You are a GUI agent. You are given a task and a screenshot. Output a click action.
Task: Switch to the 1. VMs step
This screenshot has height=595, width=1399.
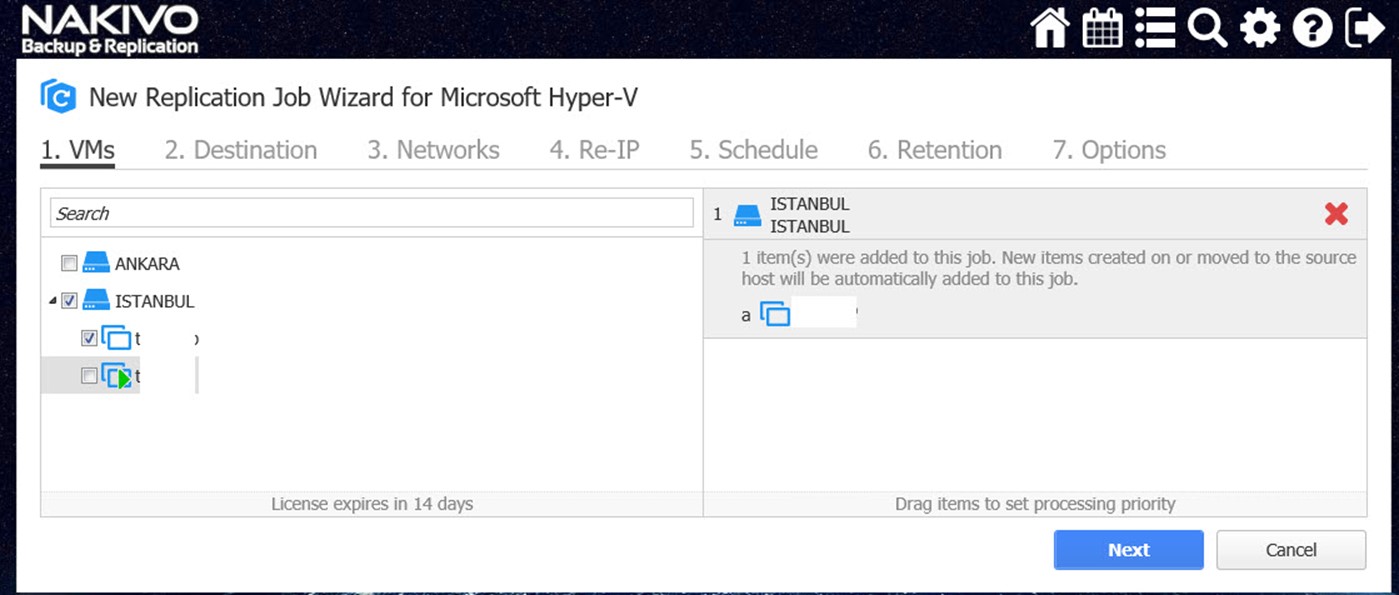coord(78,150)
